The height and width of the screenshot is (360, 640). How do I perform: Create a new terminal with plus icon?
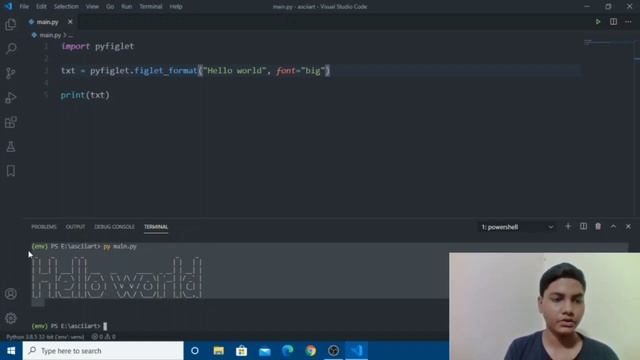click(568, 227)
